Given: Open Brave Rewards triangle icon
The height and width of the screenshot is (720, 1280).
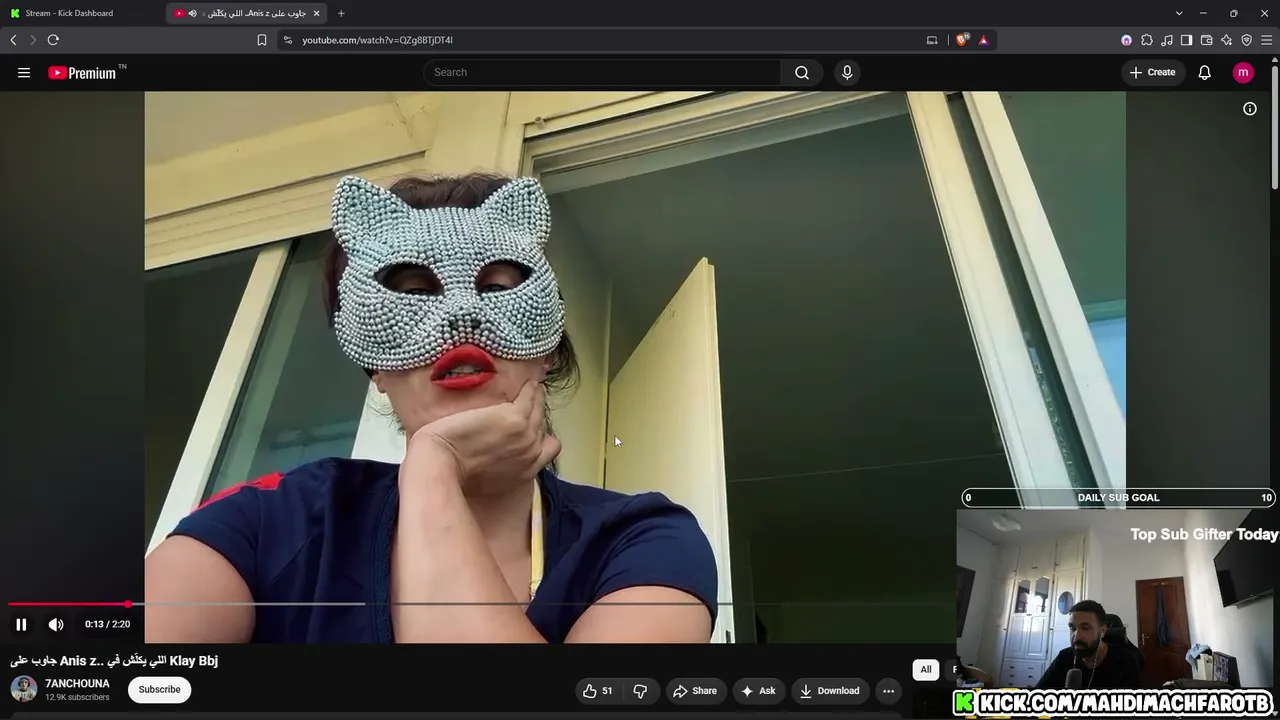Looking at the screenshot, I should pyautogui.click(x=984, y=40).
